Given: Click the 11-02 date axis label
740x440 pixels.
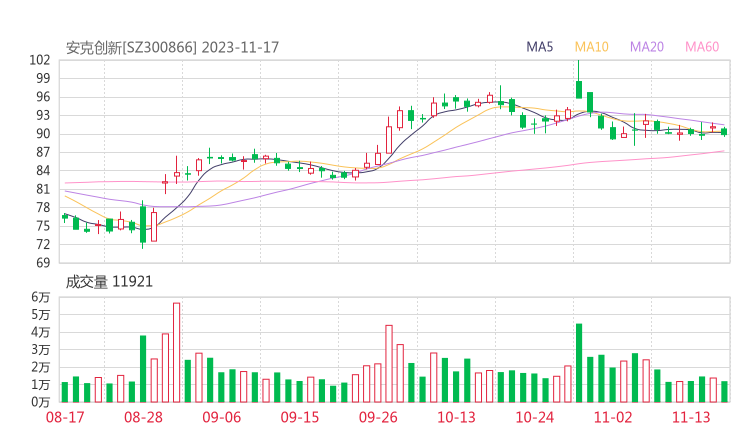Looking at the screenshot, I should (613, 417).
